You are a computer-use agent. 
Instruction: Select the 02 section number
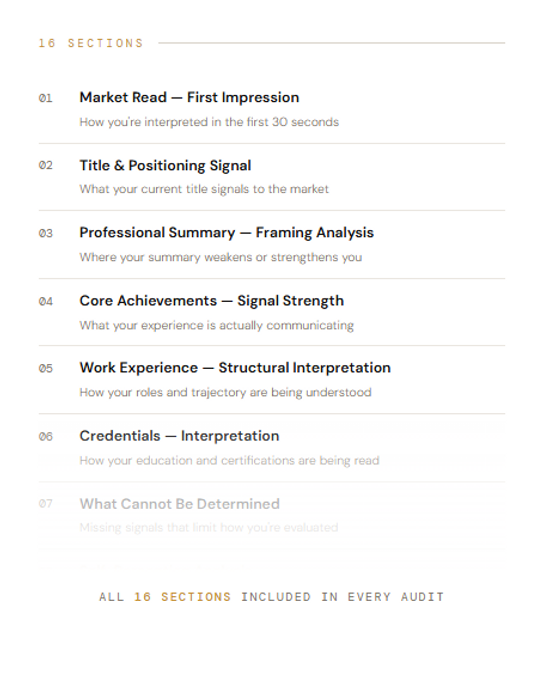(45, 166)
